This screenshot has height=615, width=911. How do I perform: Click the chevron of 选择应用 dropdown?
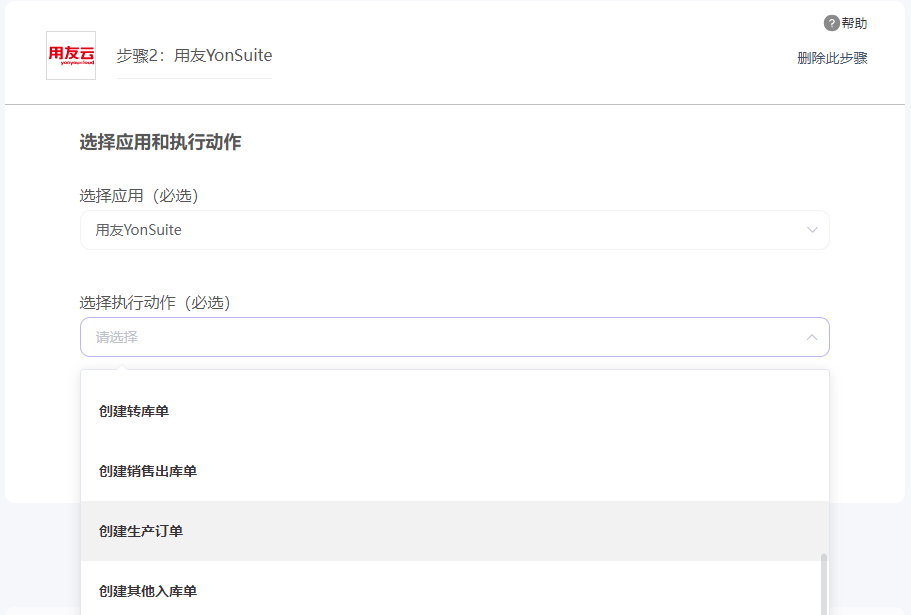click(812, 230)
